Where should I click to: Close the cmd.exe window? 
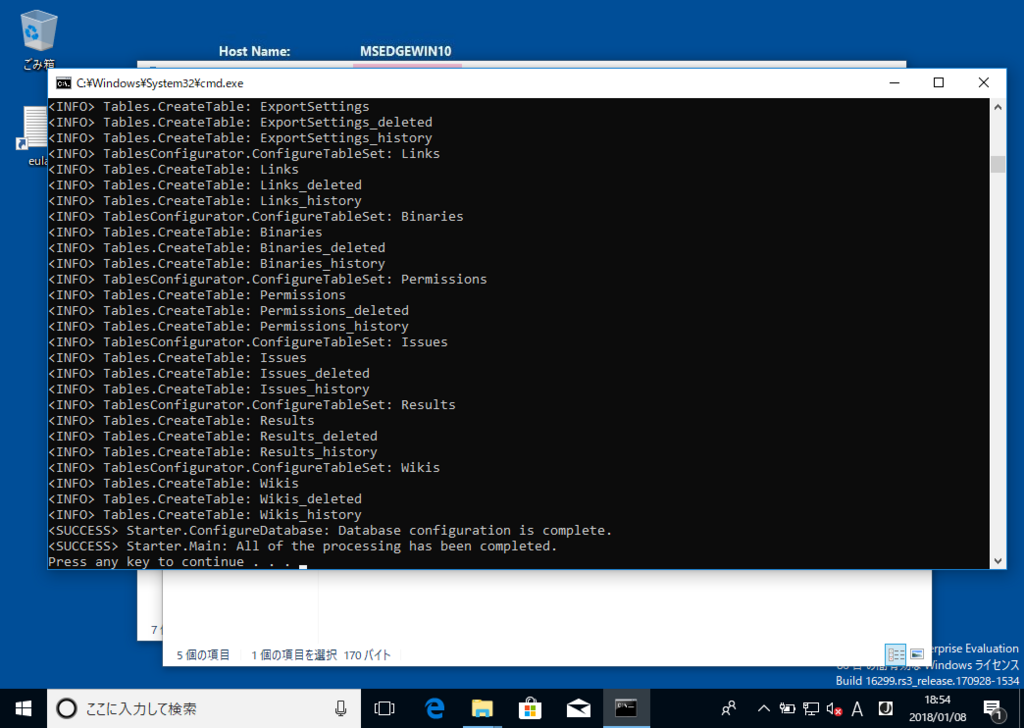point(984,83)
